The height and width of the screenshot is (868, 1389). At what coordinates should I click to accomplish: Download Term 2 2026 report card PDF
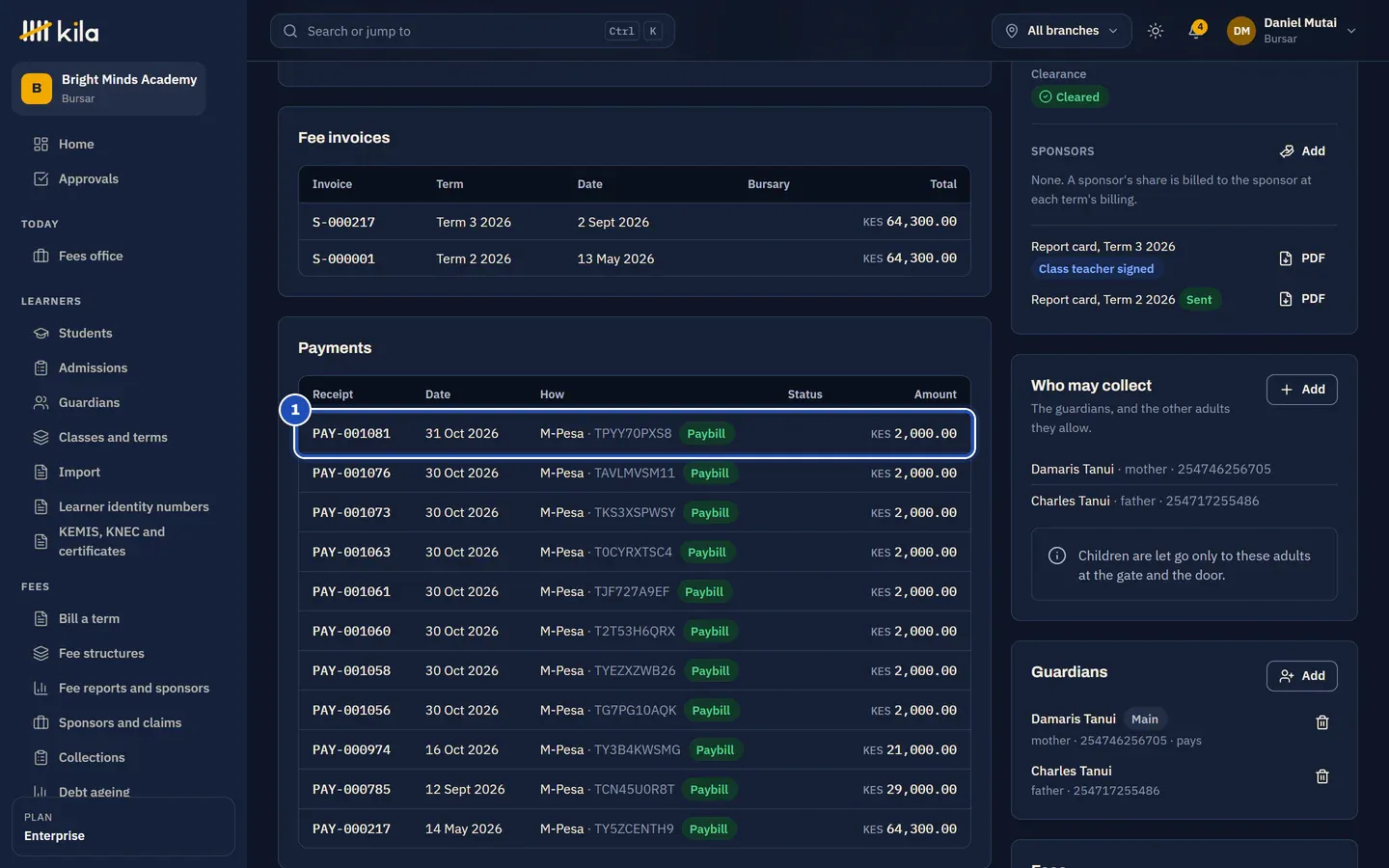(x=1301, y=299)
